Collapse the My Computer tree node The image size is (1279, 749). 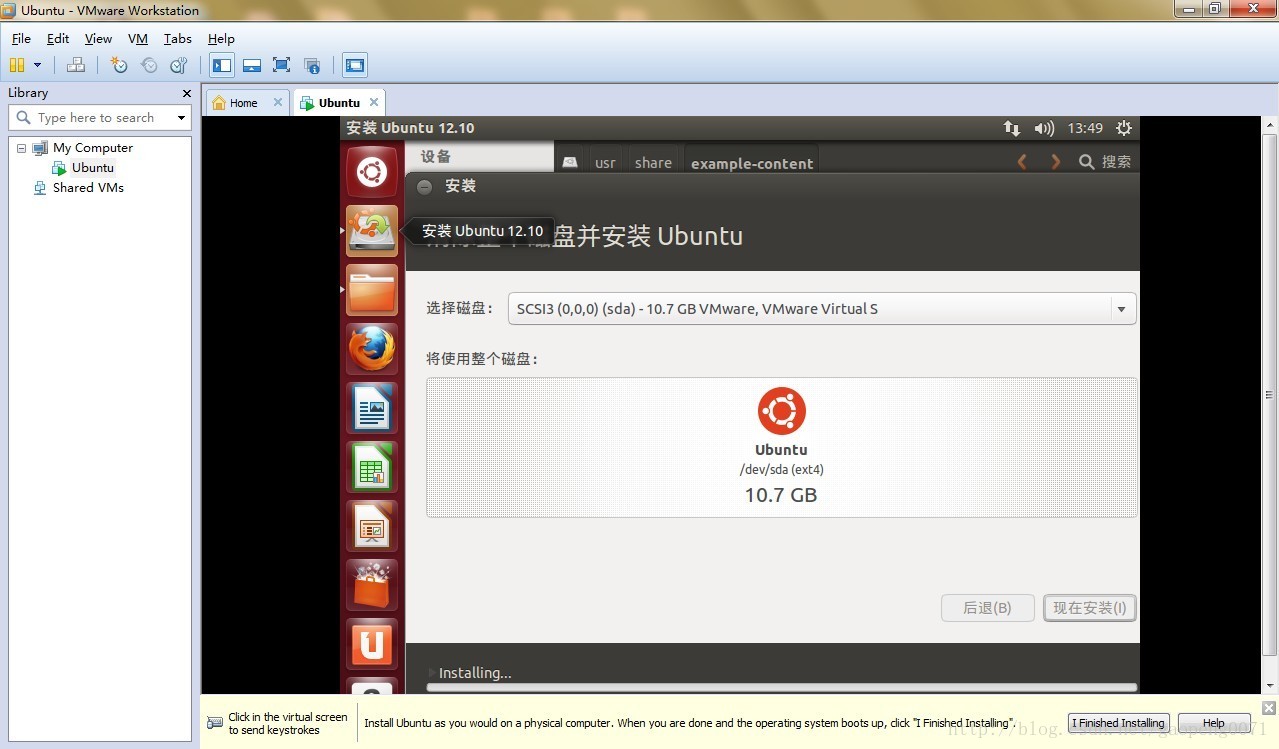pyautogui.click(x=21, y=148)
